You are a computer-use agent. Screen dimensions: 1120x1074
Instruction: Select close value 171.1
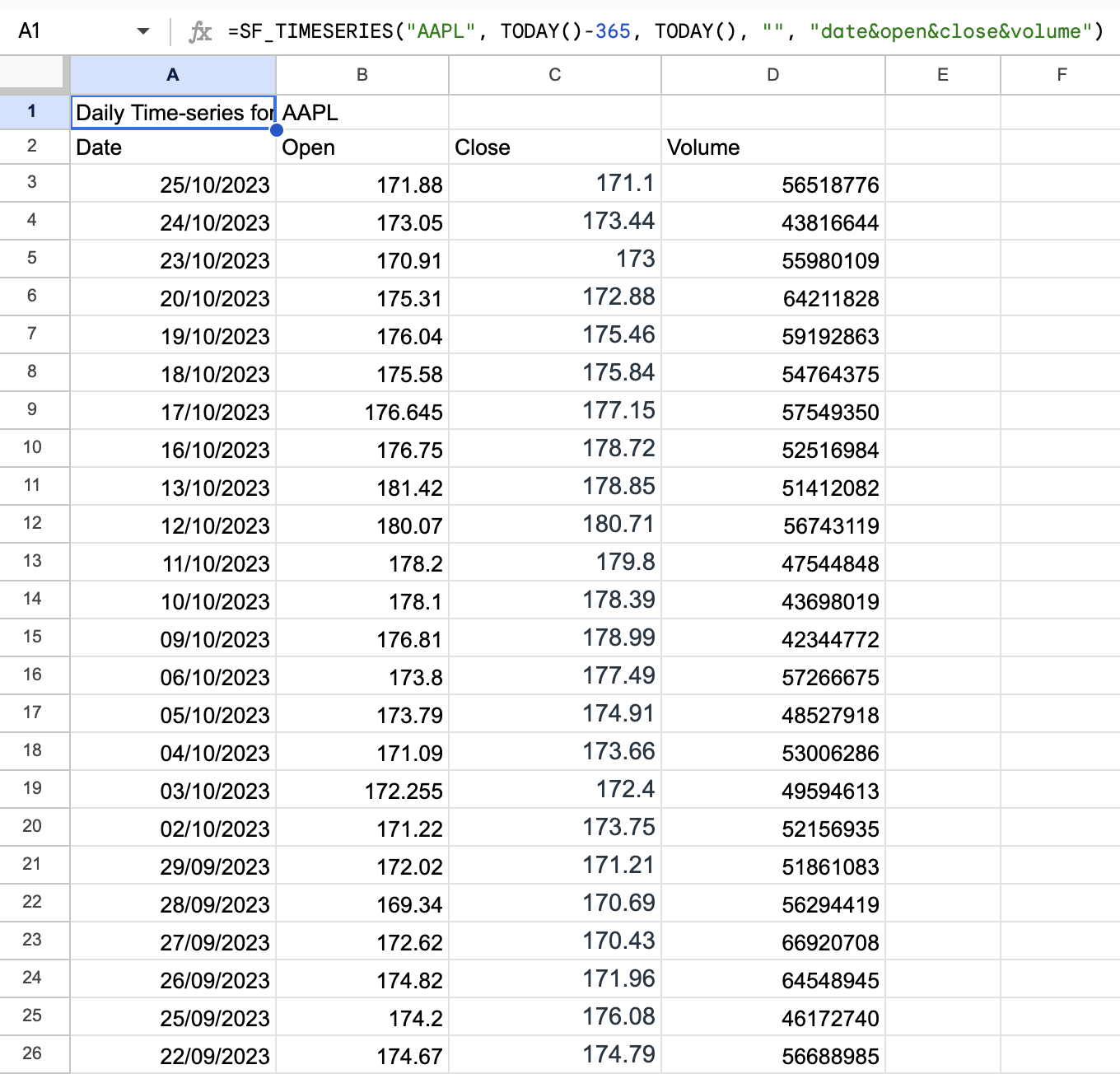(555, 183)
